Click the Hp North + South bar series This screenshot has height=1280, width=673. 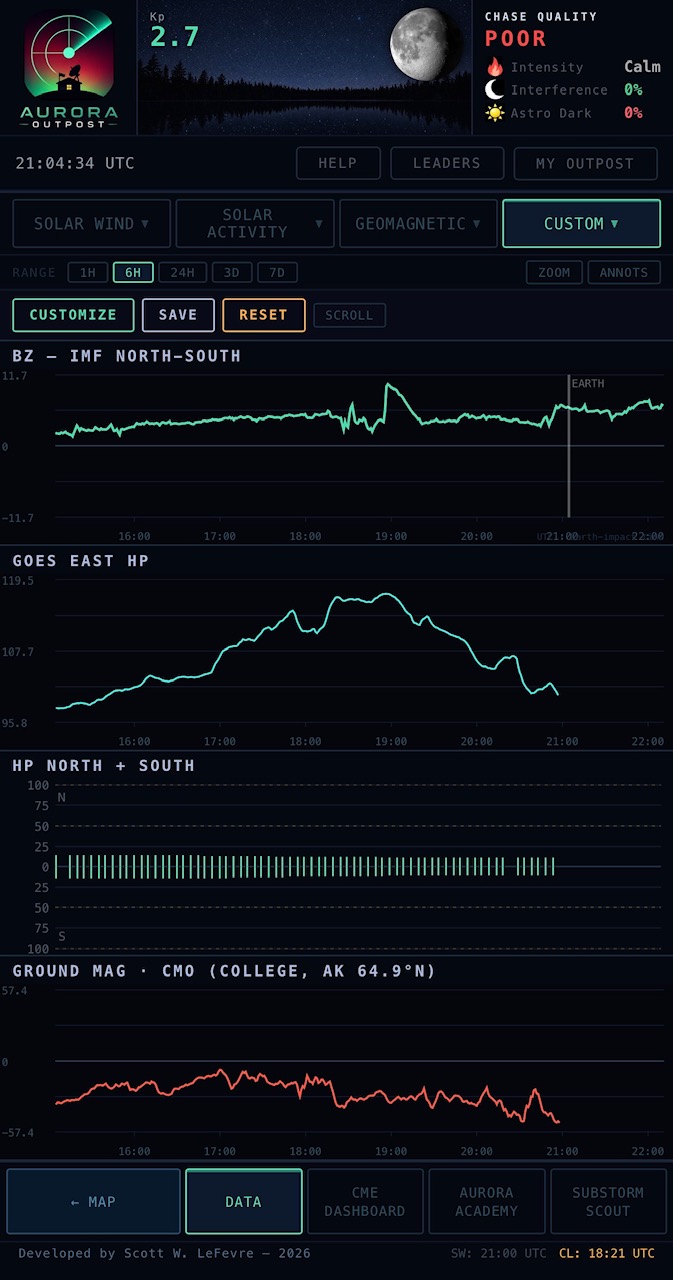305,867
